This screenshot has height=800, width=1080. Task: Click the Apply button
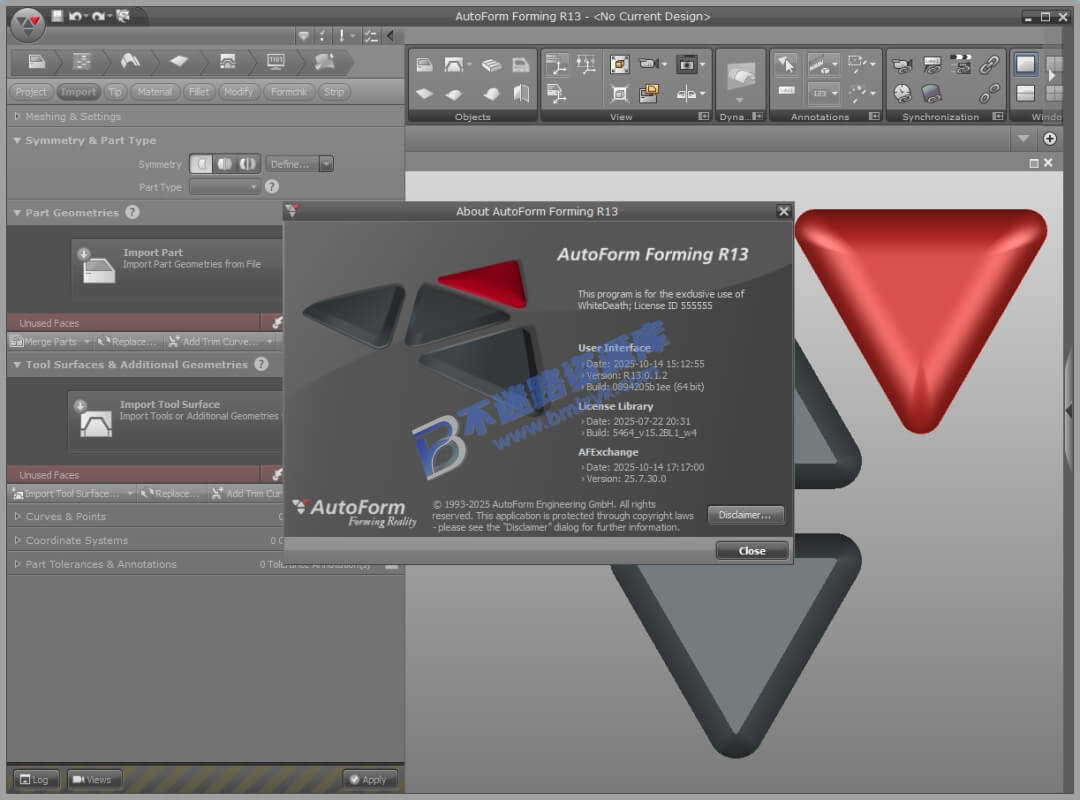[x=369, y=779]
